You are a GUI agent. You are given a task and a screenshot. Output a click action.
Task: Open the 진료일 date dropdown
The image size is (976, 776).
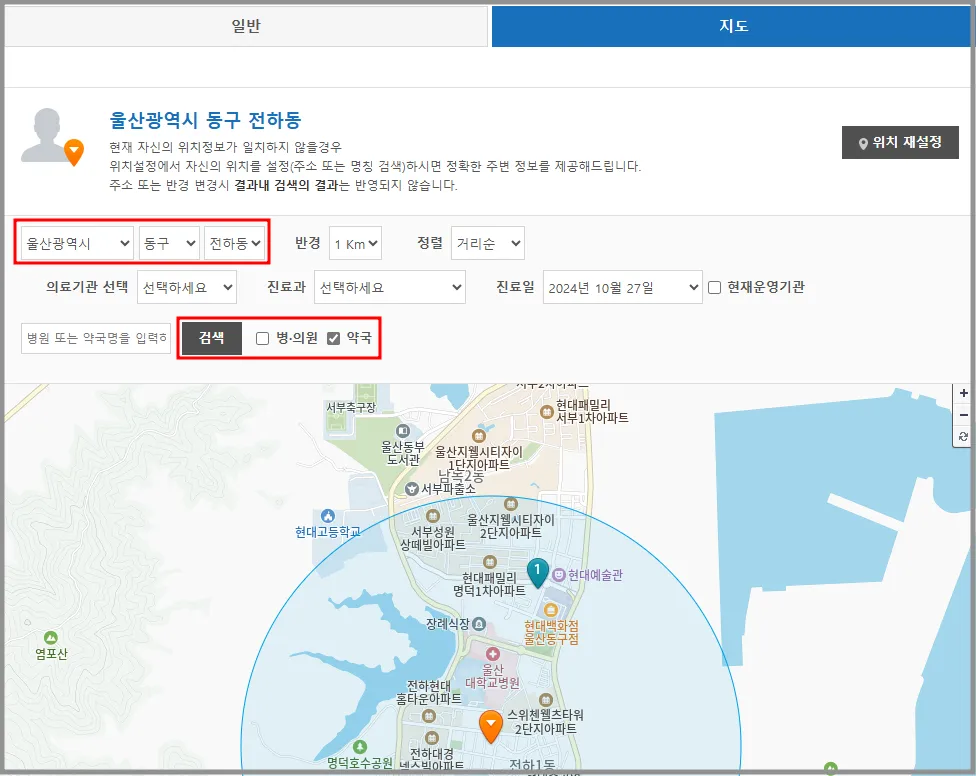click(622, 287)
